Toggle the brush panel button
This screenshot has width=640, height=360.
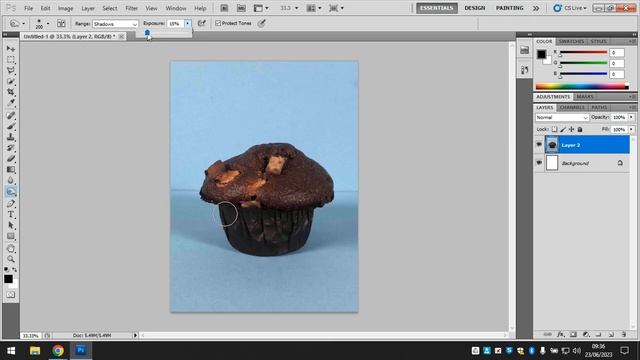[x=61, y=23]
